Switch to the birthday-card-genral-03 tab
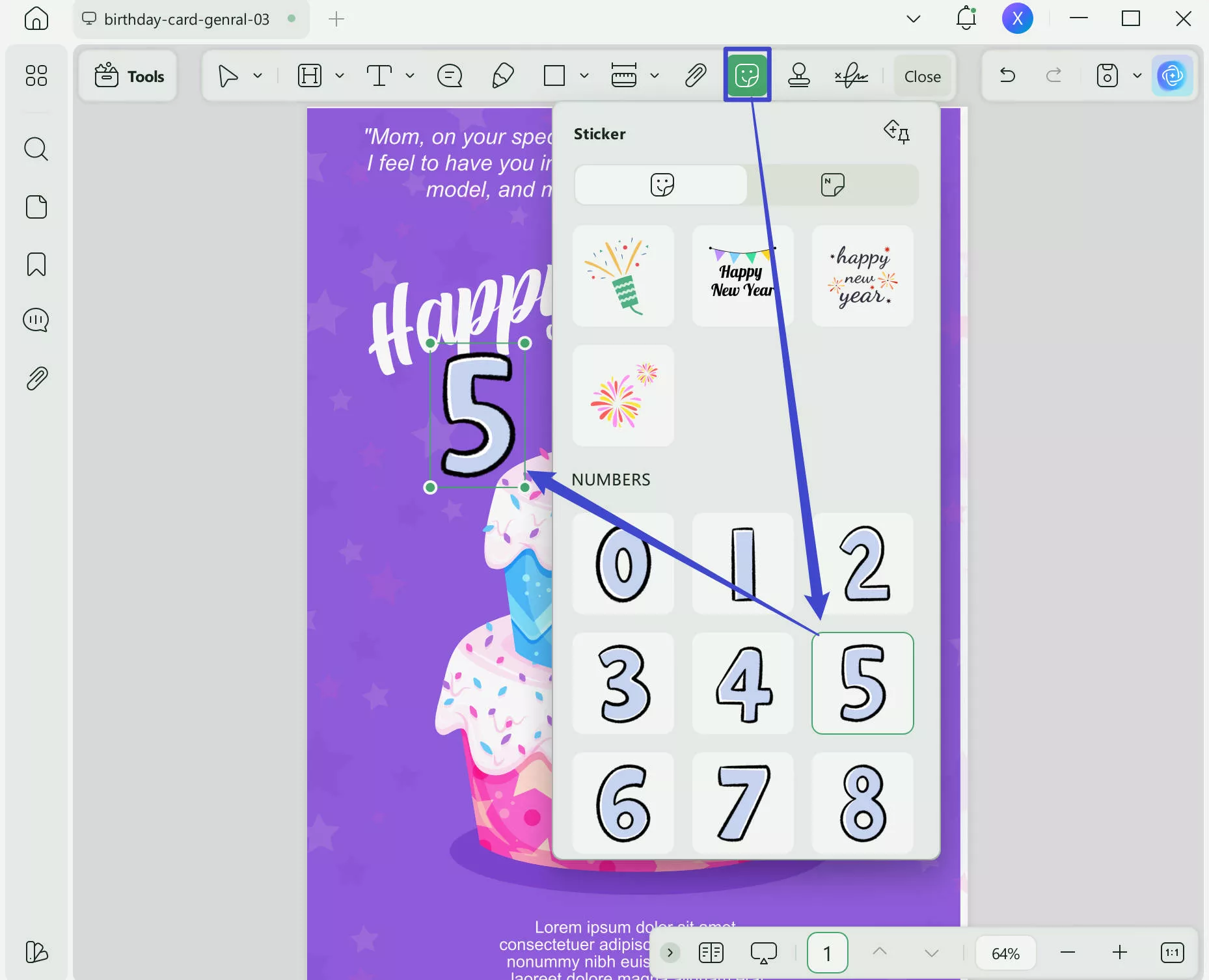This screenshot has height=980, width=1209. coord(187,19)
